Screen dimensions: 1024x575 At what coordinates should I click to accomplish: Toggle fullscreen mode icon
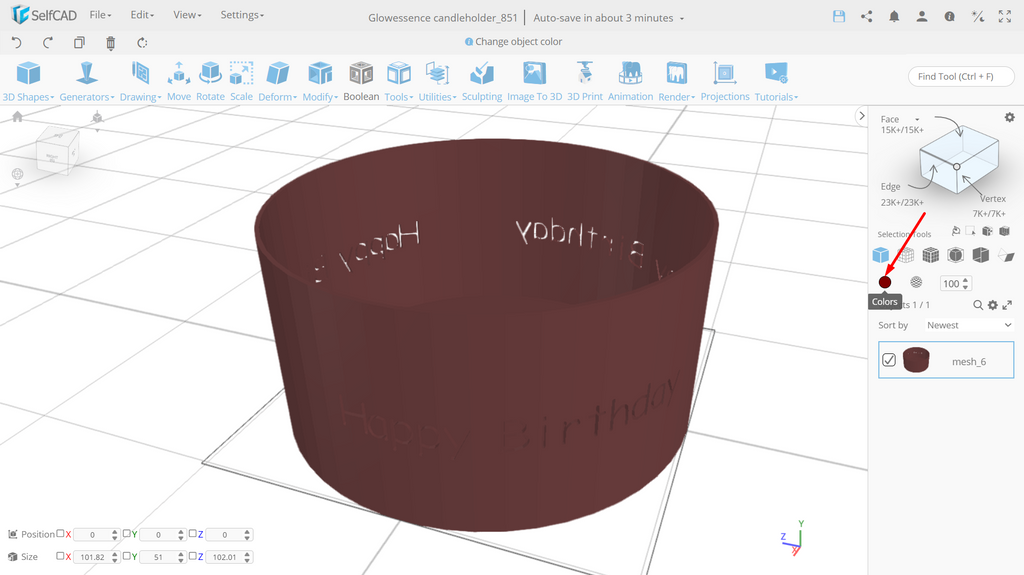[1005, 17]
